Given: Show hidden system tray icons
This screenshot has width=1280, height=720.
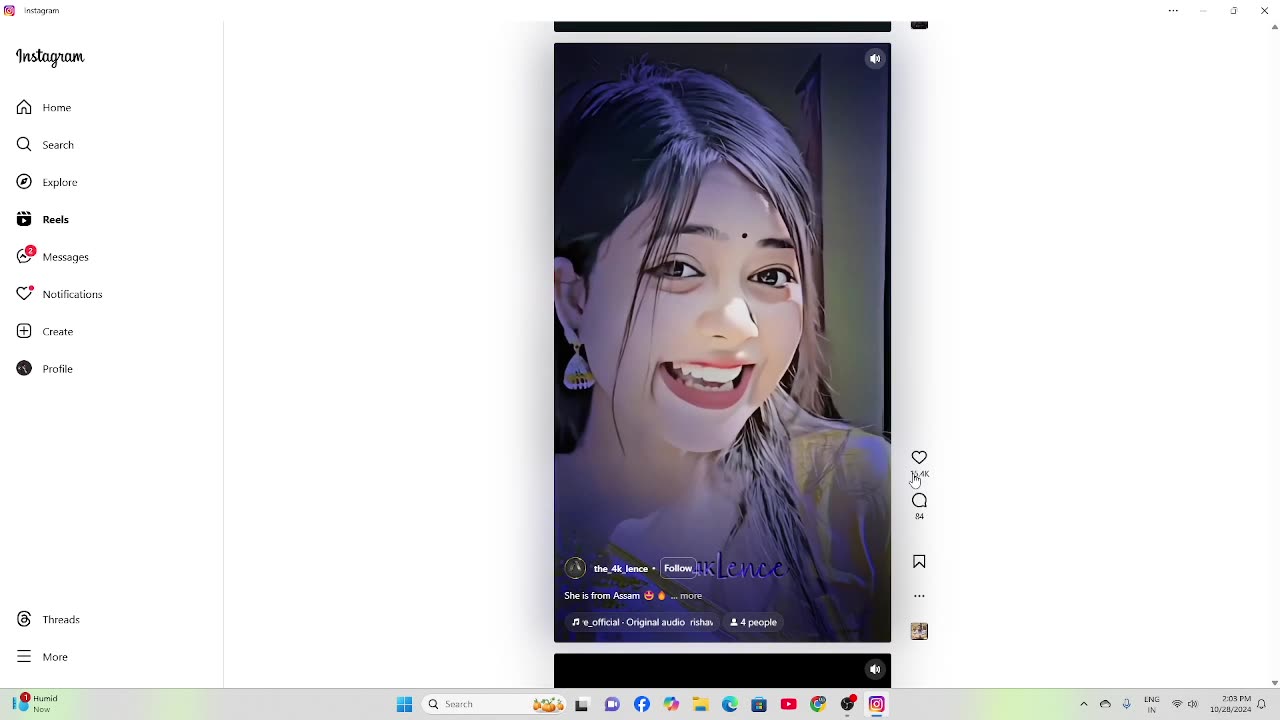Looking at the screenshot, I should tap(1084, 704).
